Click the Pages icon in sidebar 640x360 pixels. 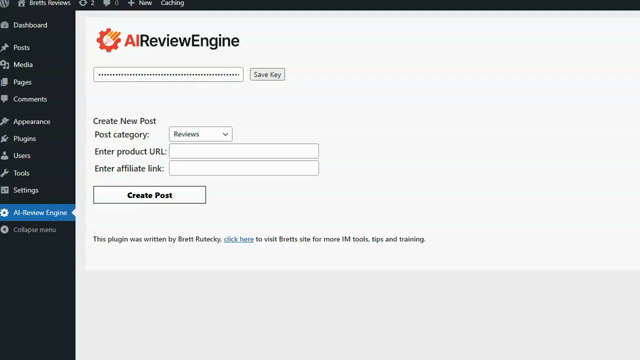pyautogui.click(x=4, y=82)
